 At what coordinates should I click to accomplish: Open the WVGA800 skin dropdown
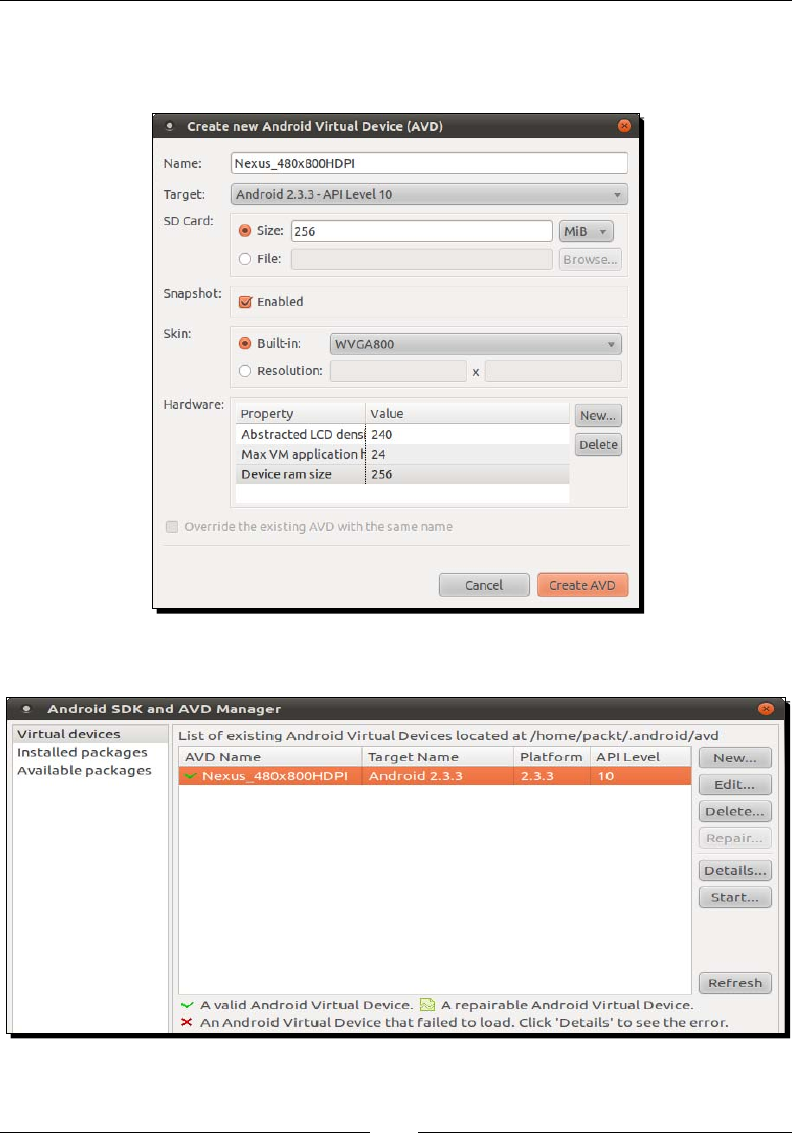[475, 344]
